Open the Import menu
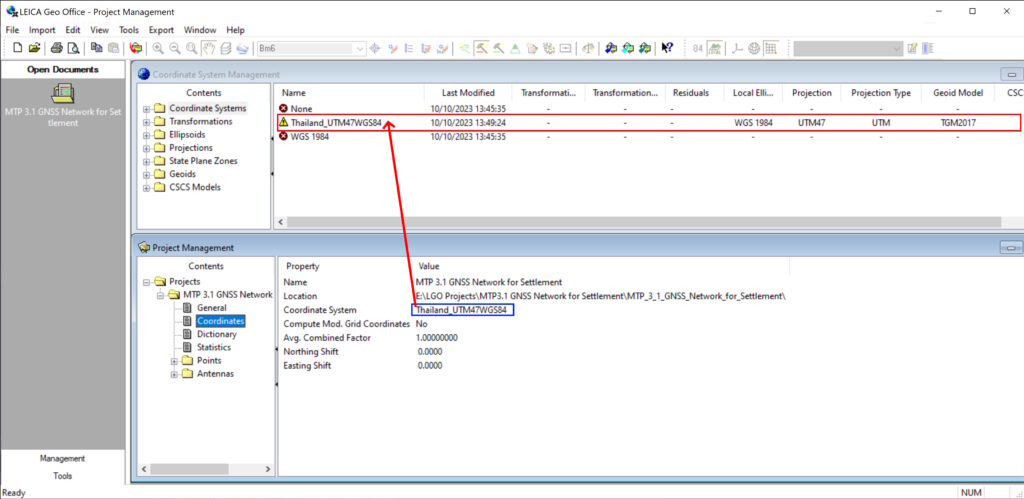 pyautogui.click(x=42, y=30)
